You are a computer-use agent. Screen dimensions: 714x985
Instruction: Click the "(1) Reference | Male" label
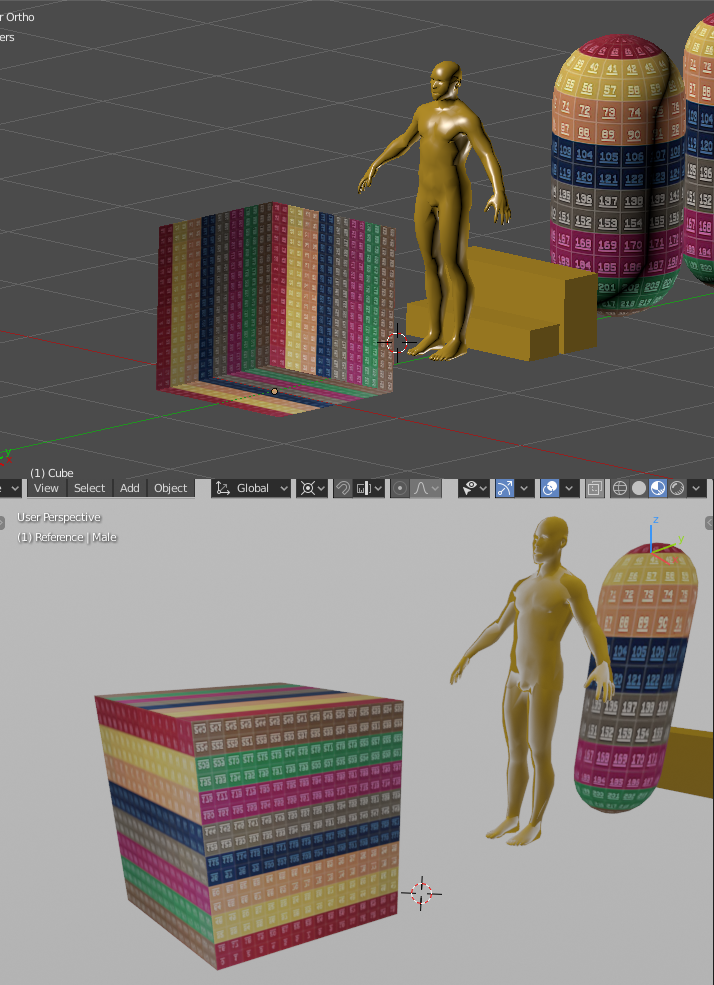click(67, 537)
